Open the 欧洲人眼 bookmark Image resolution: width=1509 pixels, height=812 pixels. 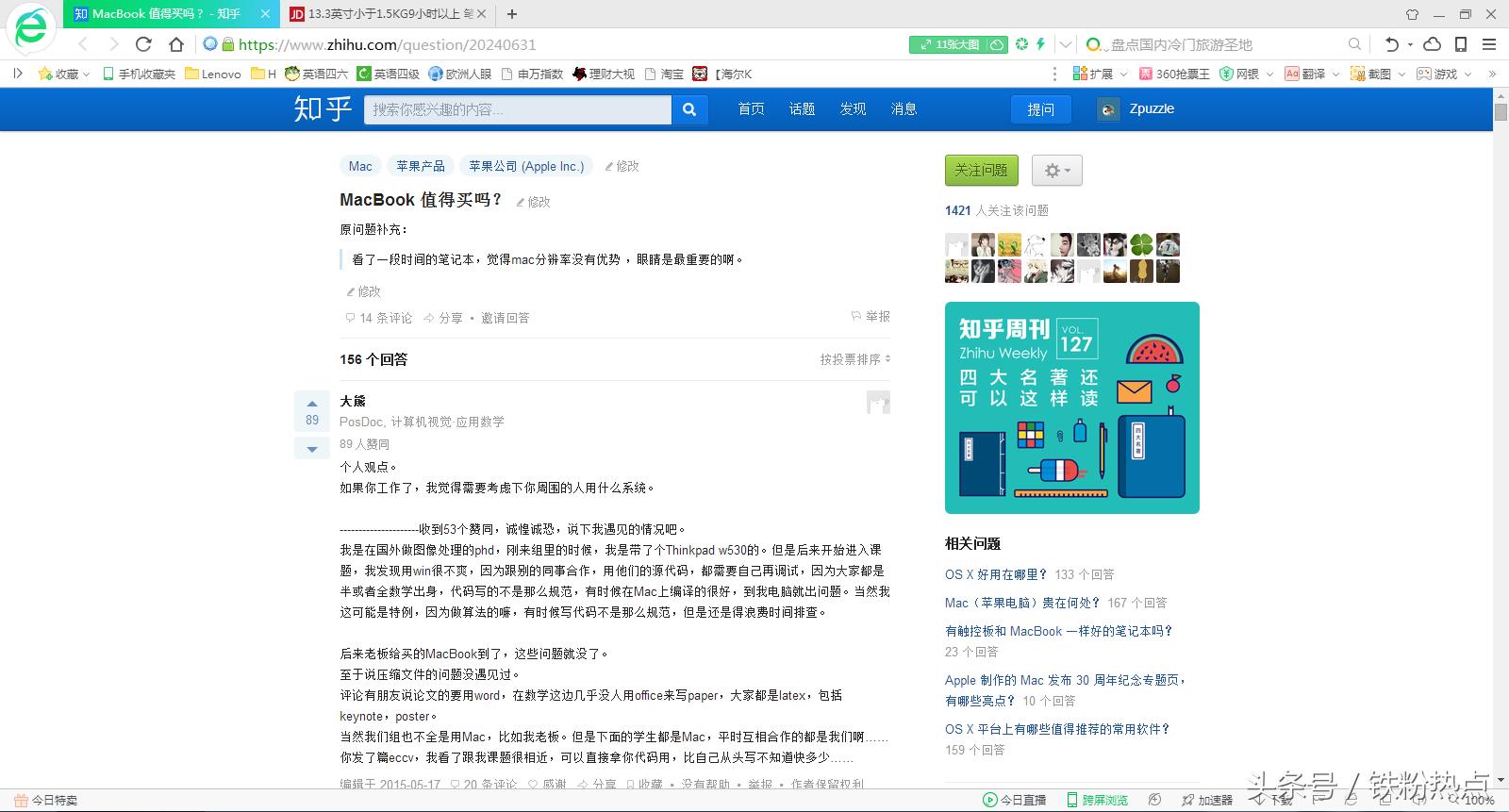[460, 74]
